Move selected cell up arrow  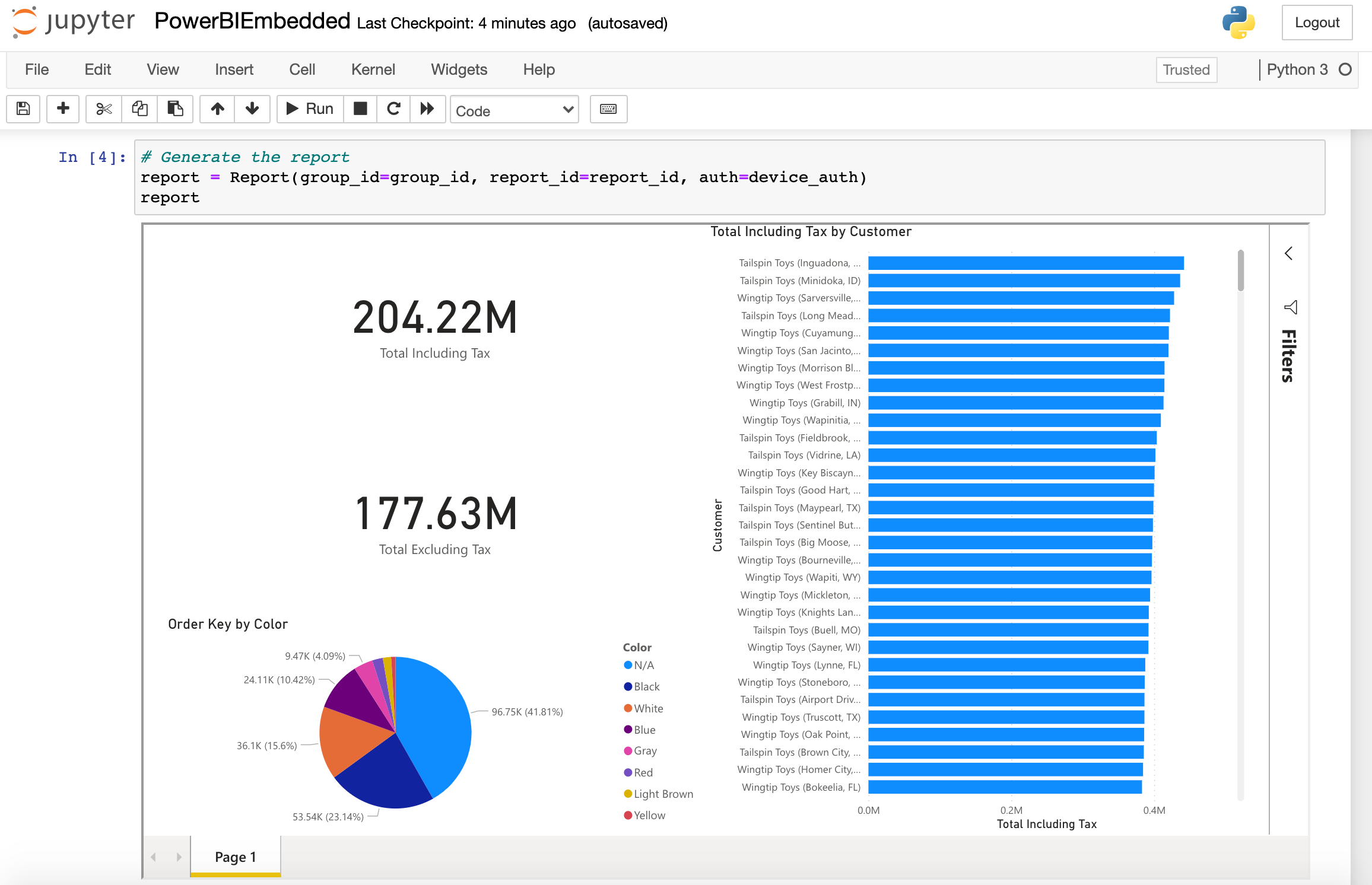tap(217, 109)
